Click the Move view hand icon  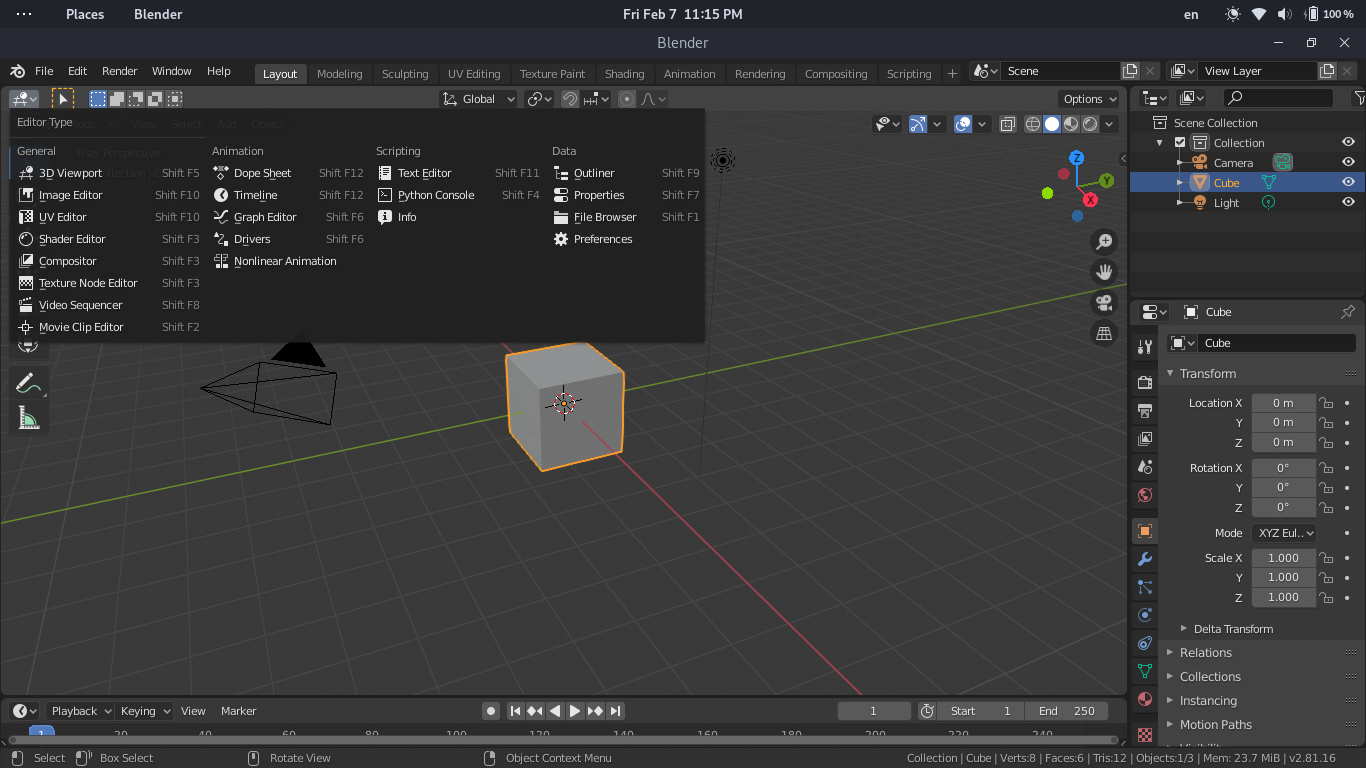1104,272
